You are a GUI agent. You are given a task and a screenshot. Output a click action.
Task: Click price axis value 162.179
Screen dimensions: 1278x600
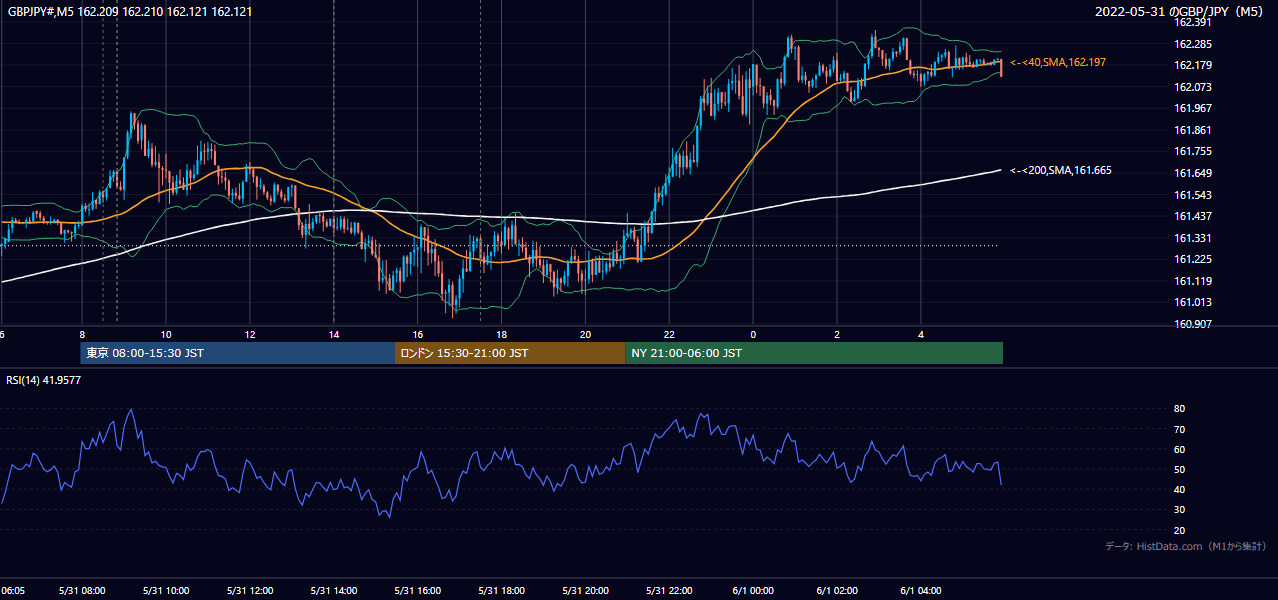[x=1192, y=65]
